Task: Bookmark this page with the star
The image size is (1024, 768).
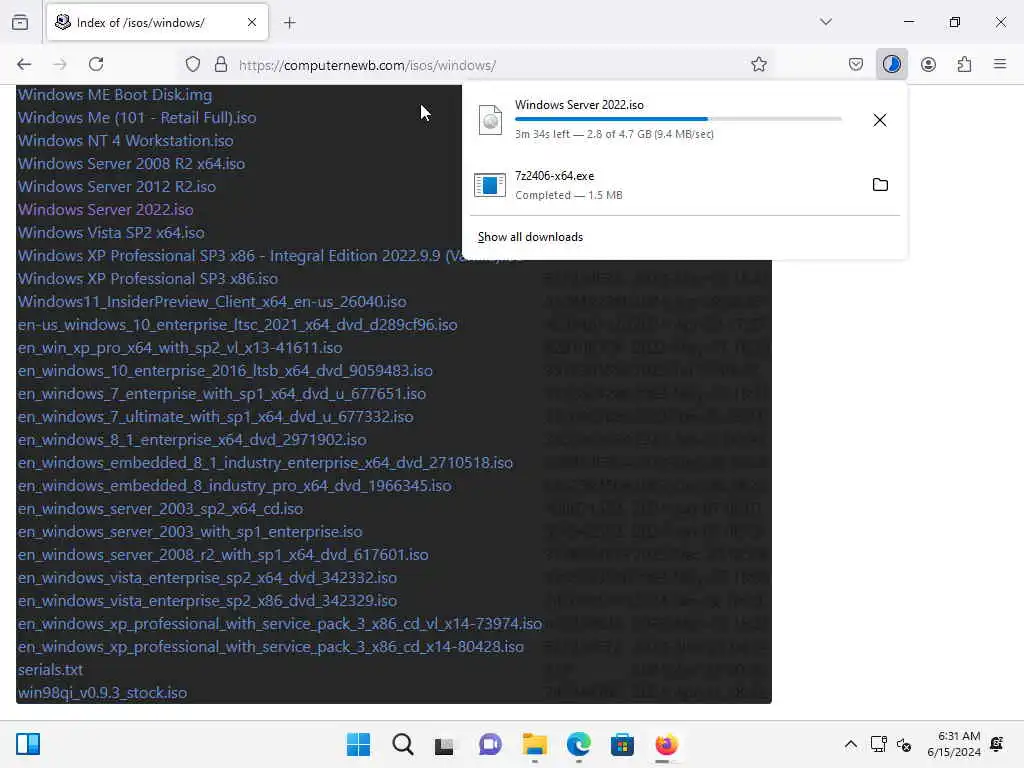Action: tap(759, 64)
